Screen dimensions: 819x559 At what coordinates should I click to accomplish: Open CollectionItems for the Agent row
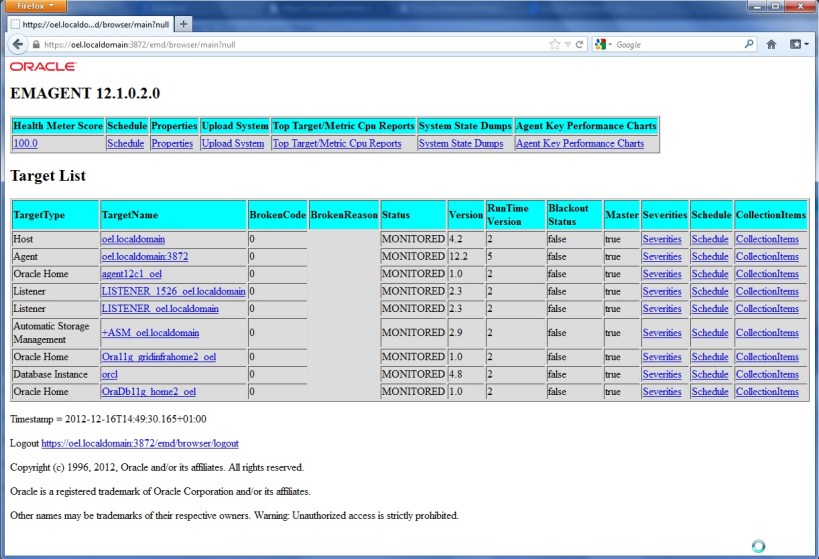[x=767, y=257]
